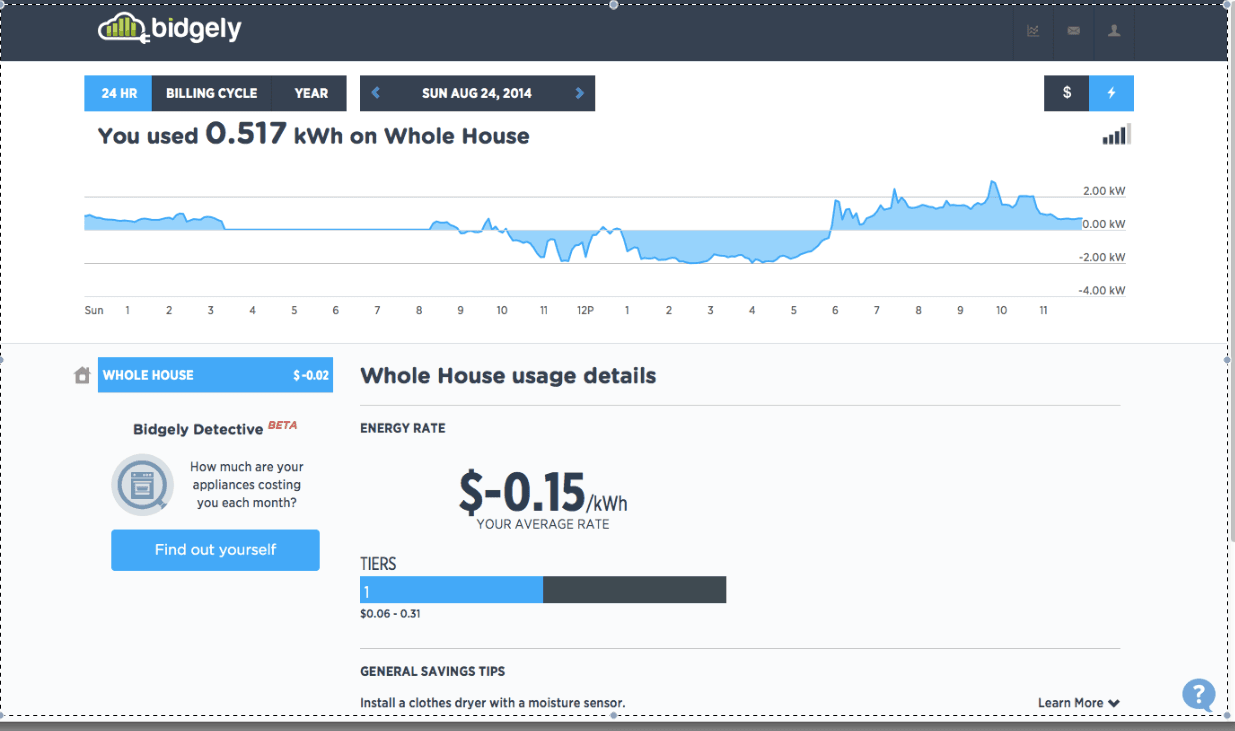This screenshot has width=1235, height=731.
Task: Click the Sun label on time axis
Action: [94, 311]
